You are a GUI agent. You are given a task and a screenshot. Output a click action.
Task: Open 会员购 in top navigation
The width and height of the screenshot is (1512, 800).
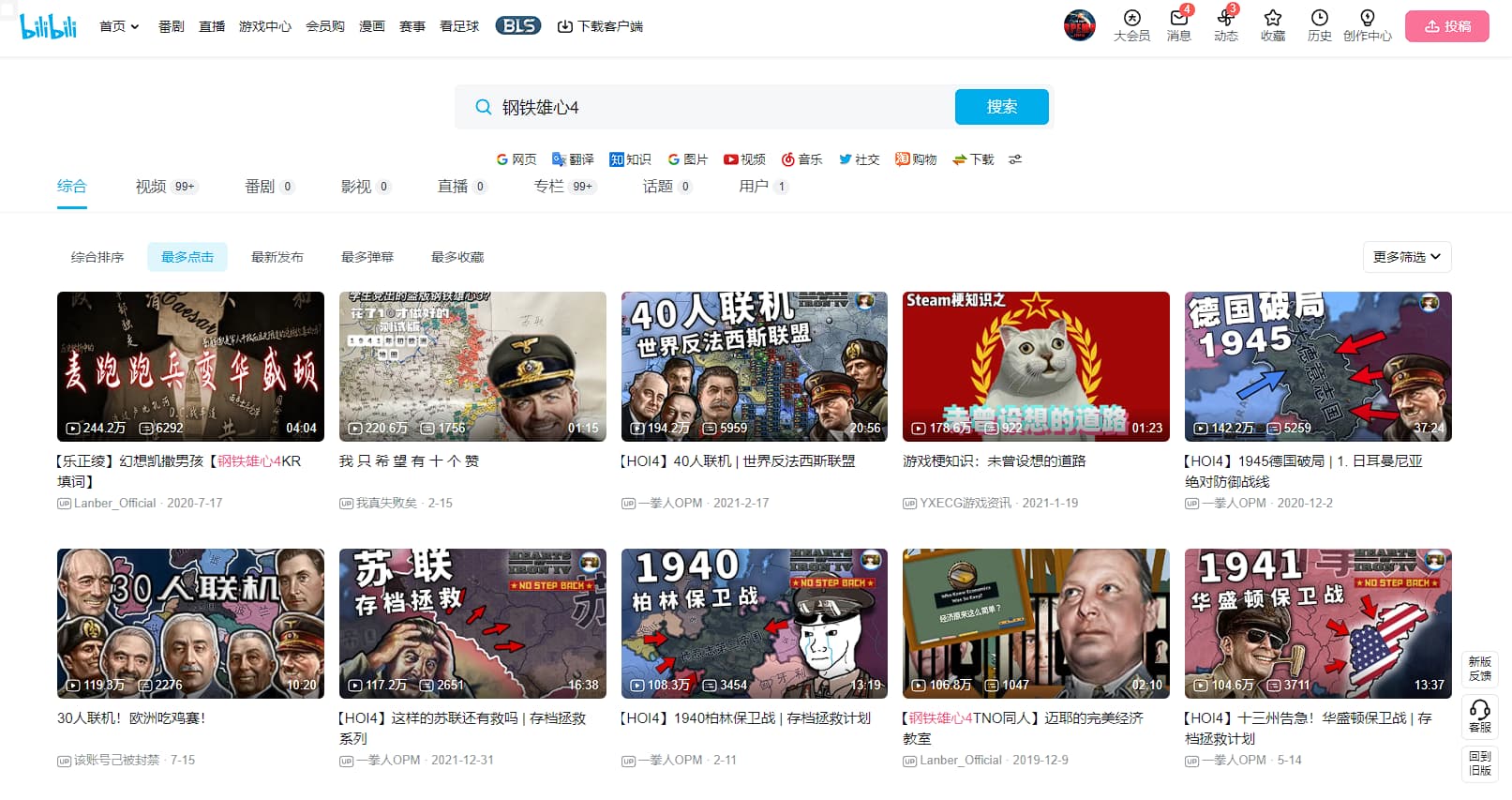click(325, 26)
